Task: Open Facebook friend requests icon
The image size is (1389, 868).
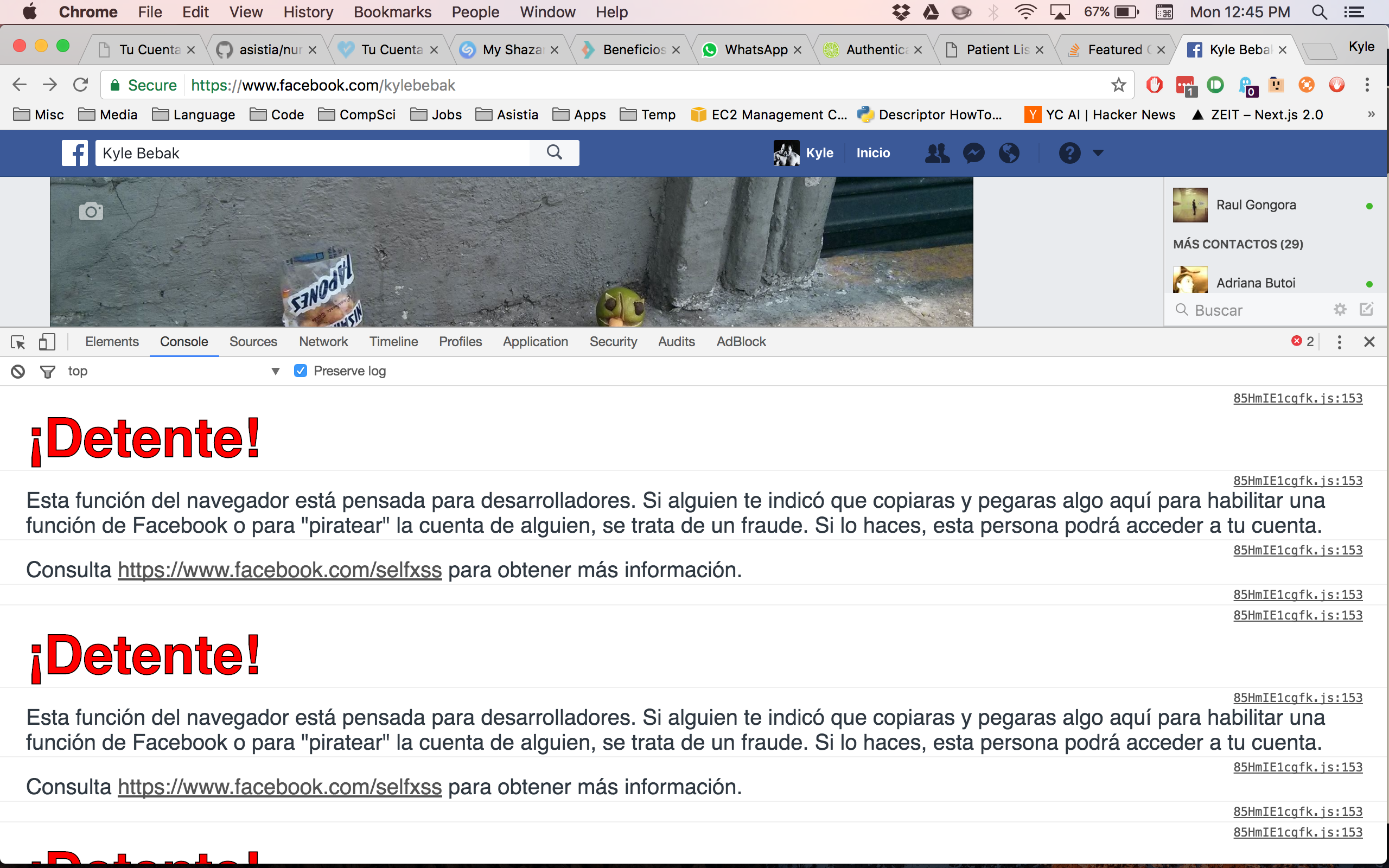Action: pos(937,154)
